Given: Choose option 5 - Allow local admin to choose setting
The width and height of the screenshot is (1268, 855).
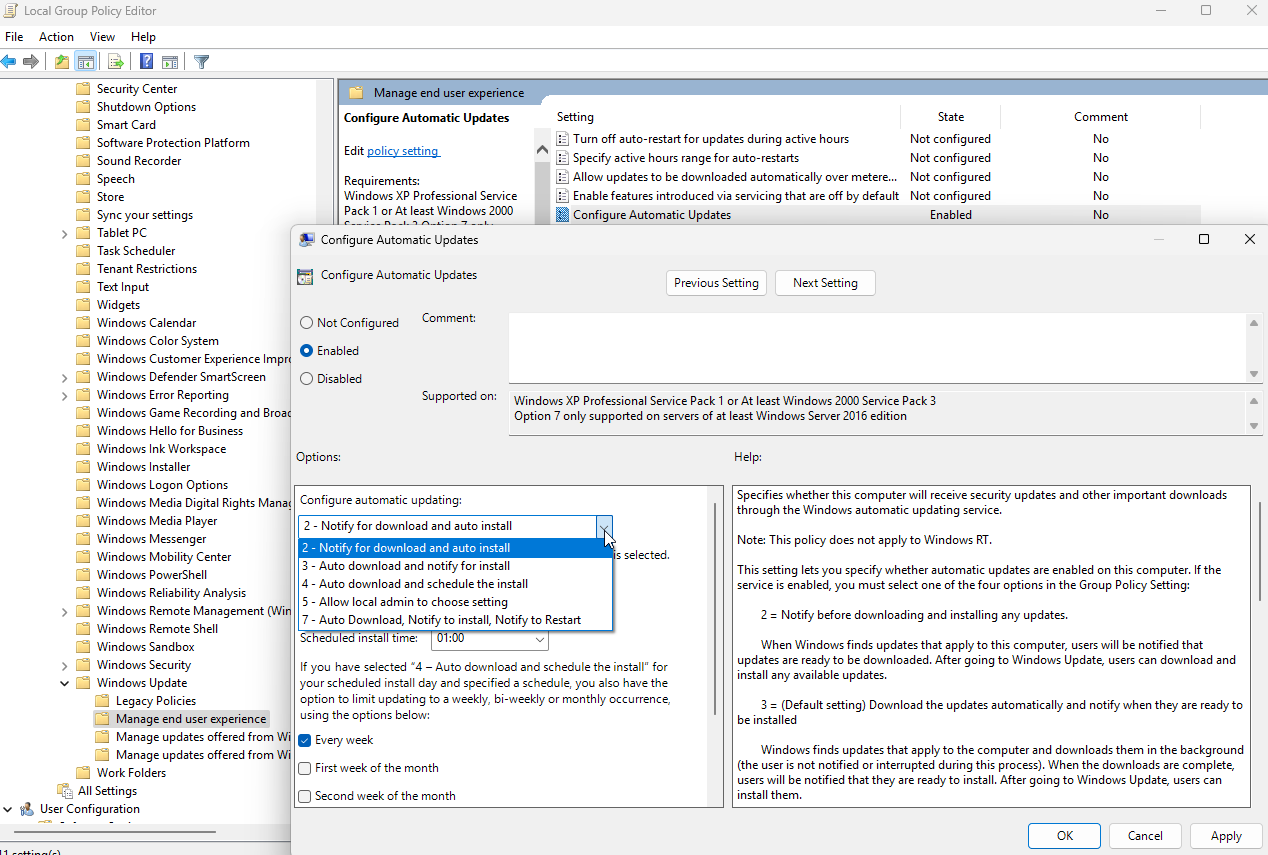Looking at the screenshot, I should [x=455, y=602].
